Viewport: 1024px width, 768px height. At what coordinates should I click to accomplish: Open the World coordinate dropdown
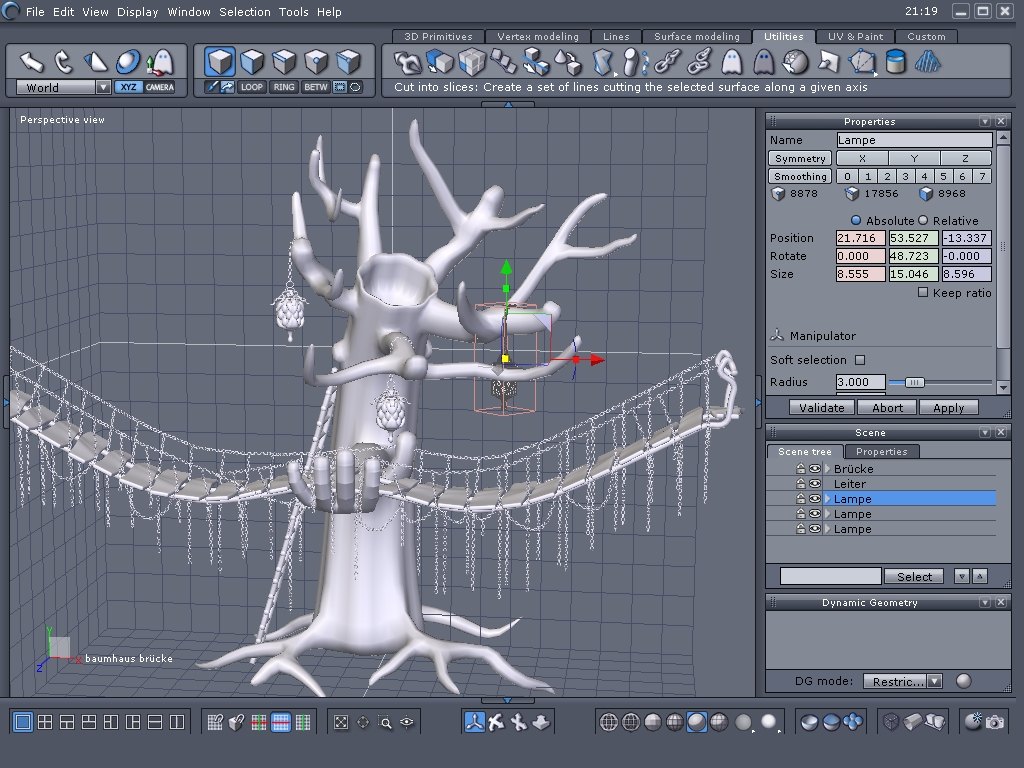102,88
